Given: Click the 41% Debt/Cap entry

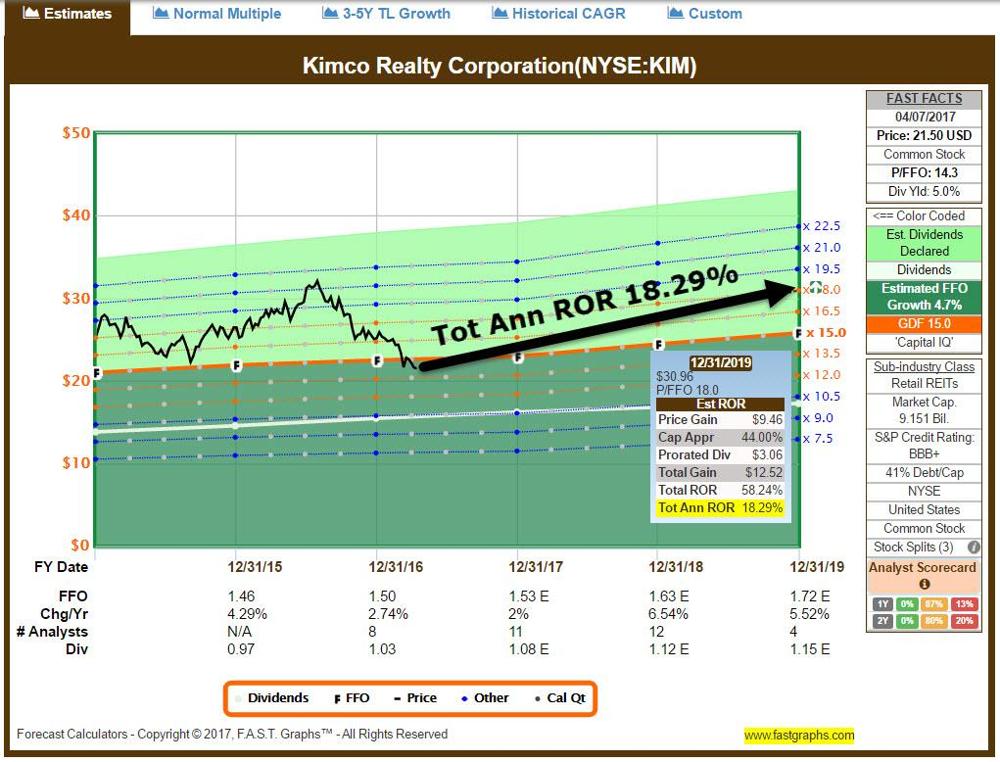Looking at the screenshot, I should [924, 473].
